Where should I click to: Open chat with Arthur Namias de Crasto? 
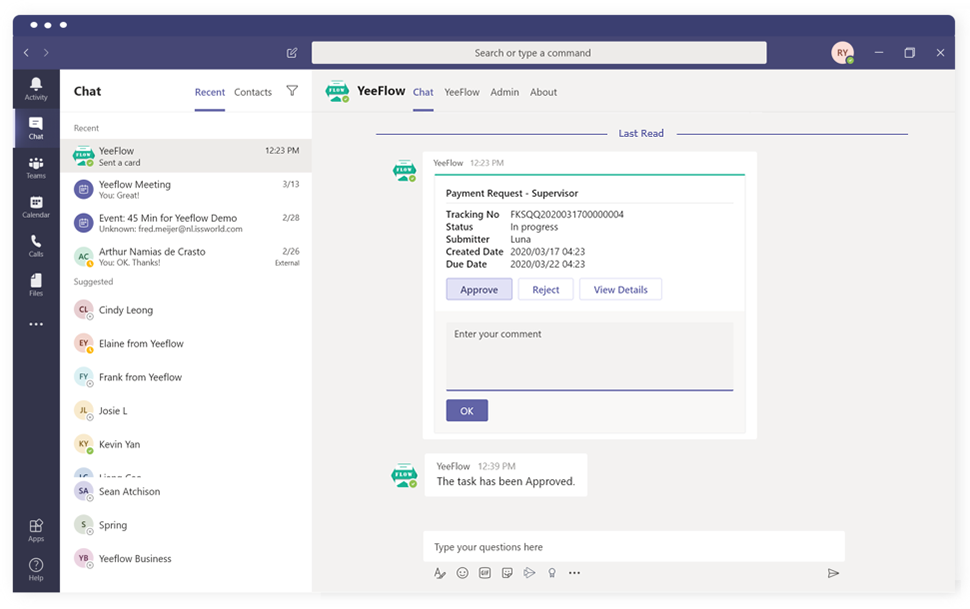(186, 256)
